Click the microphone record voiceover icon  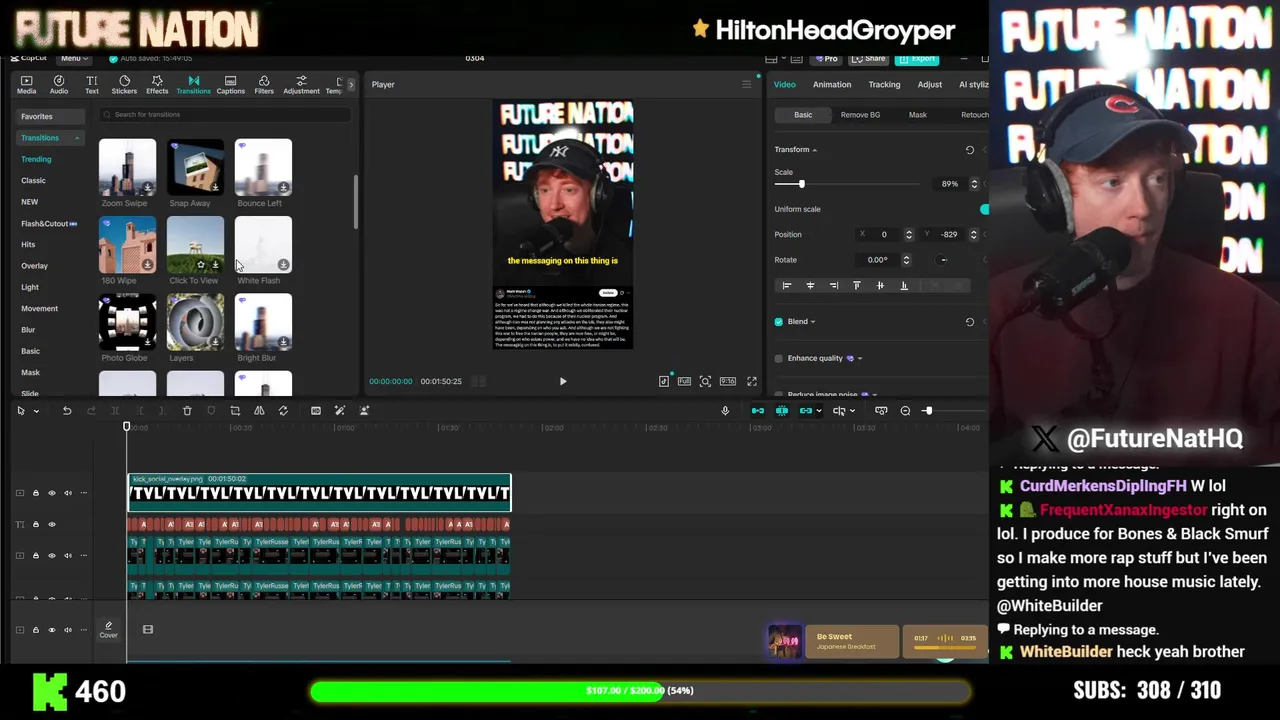[x=725, y=411]
